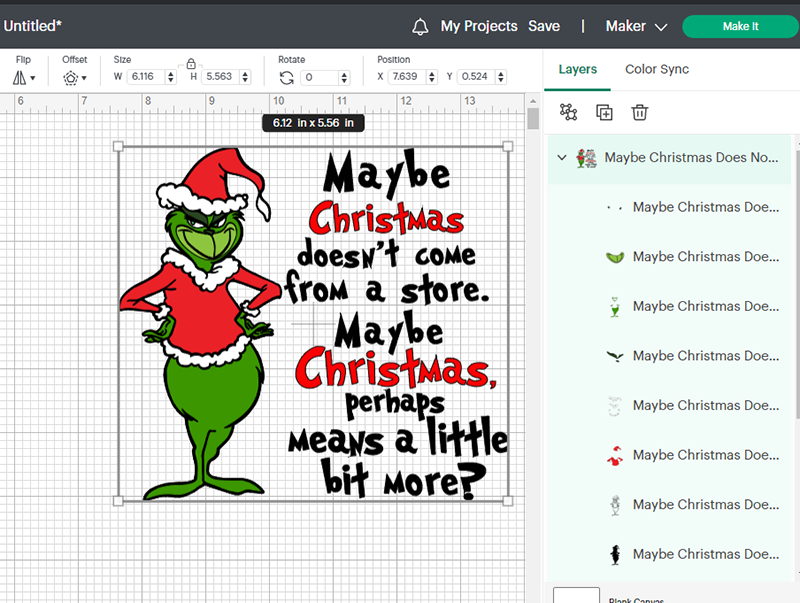Click the green Make It button
The image size is (800, 603).
tap(740, 27)
